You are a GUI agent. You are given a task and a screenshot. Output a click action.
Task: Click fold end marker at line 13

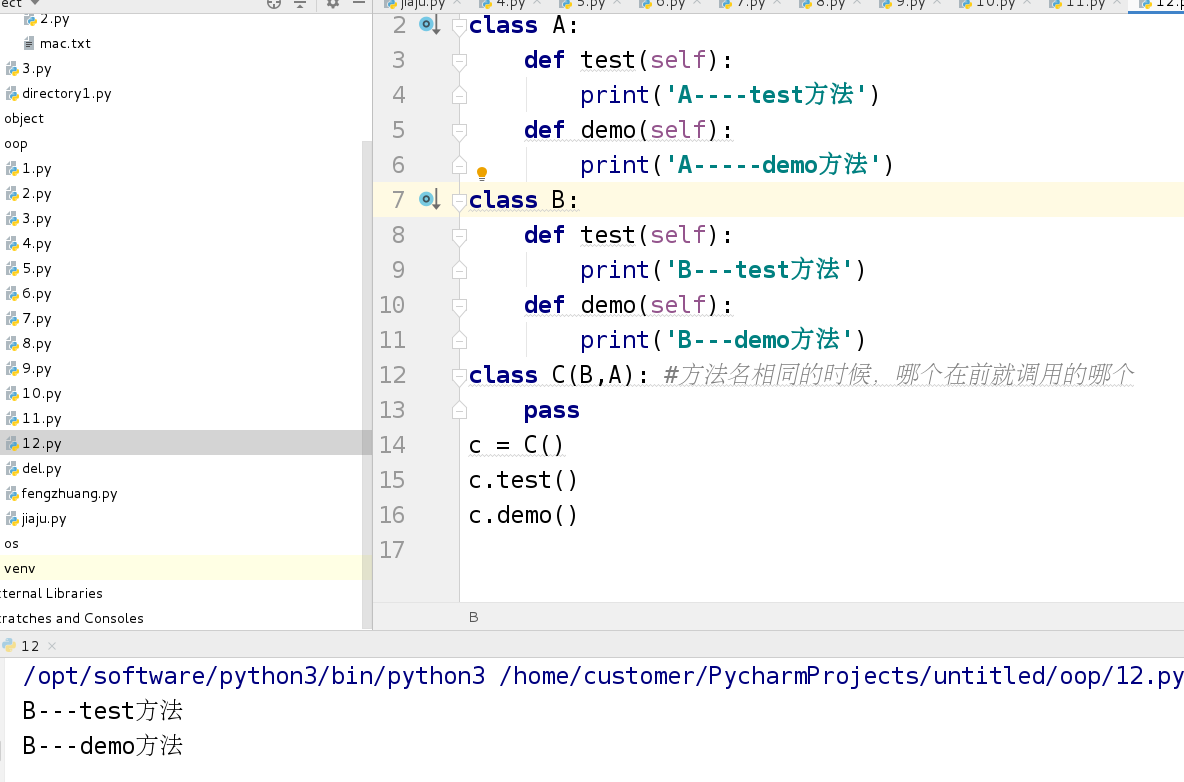click(459, 411)
